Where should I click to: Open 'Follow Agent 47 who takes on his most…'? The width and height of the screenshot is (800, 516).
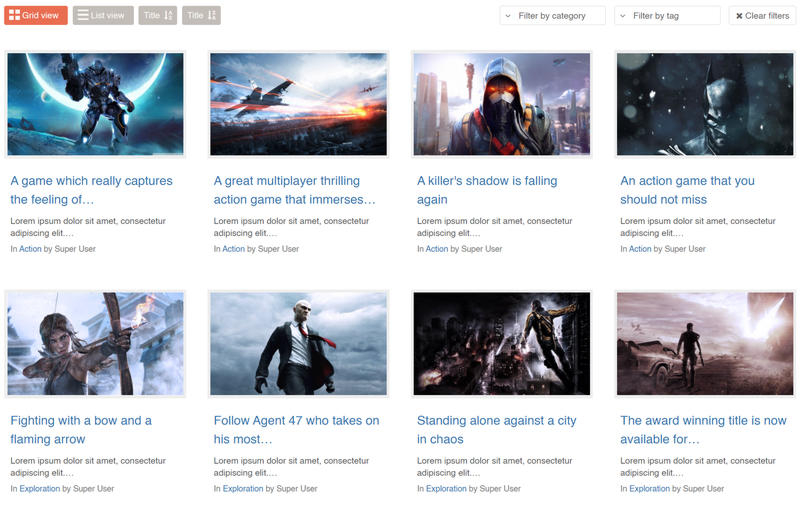coord(296,430)
